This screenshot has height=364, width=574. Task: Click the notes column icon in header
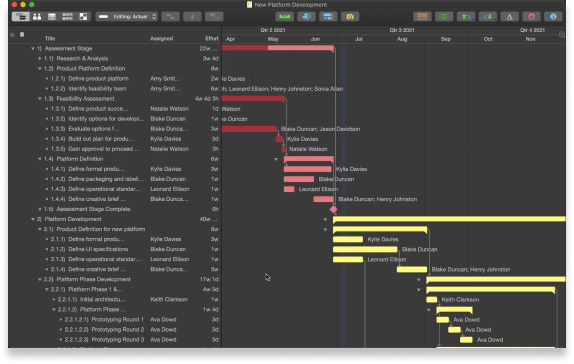pyautogui.click(x=22, y=34)
